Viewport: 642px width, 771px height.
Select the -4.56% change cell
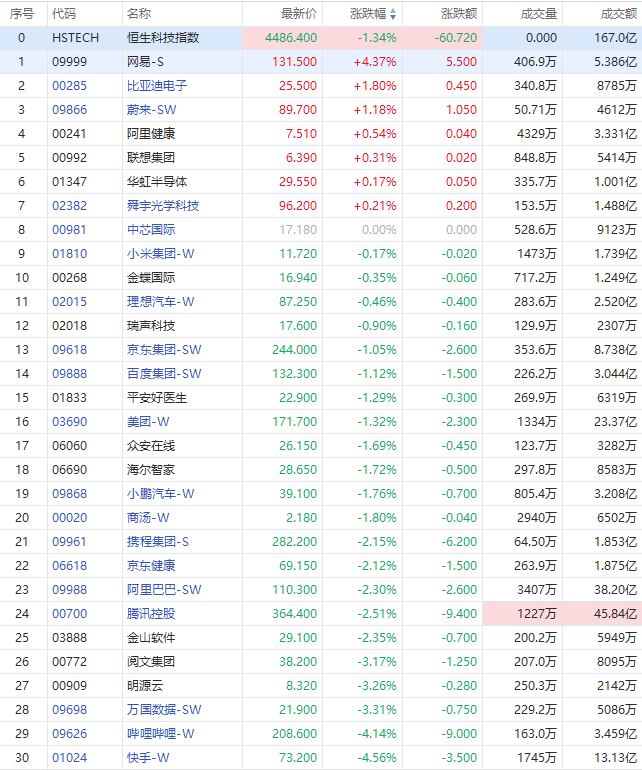pyautogui.click(x=377, y=758)
